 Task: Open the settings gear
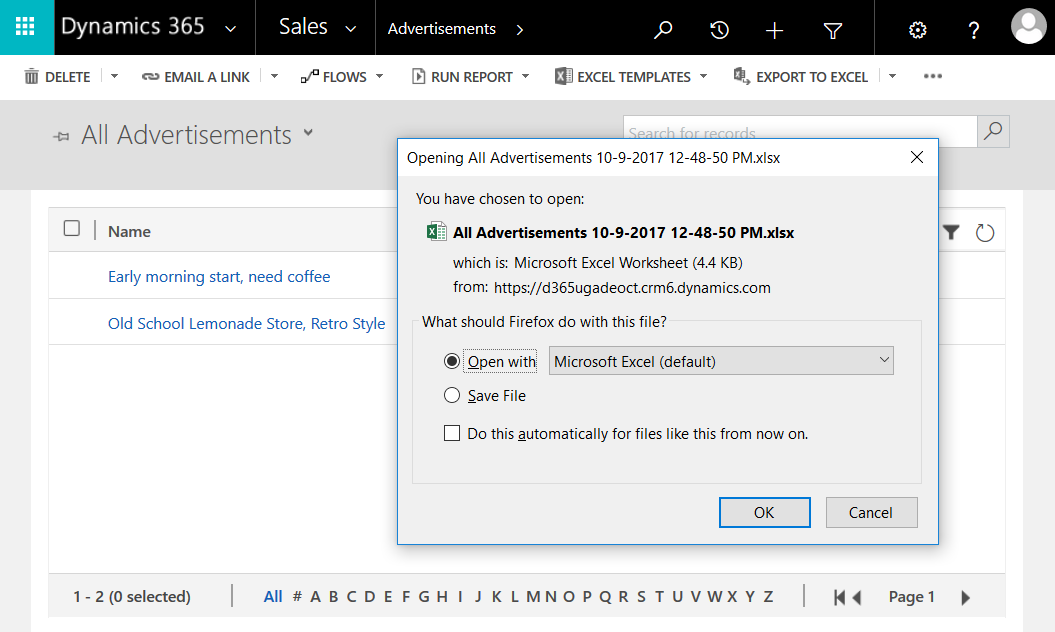point(918,30)
